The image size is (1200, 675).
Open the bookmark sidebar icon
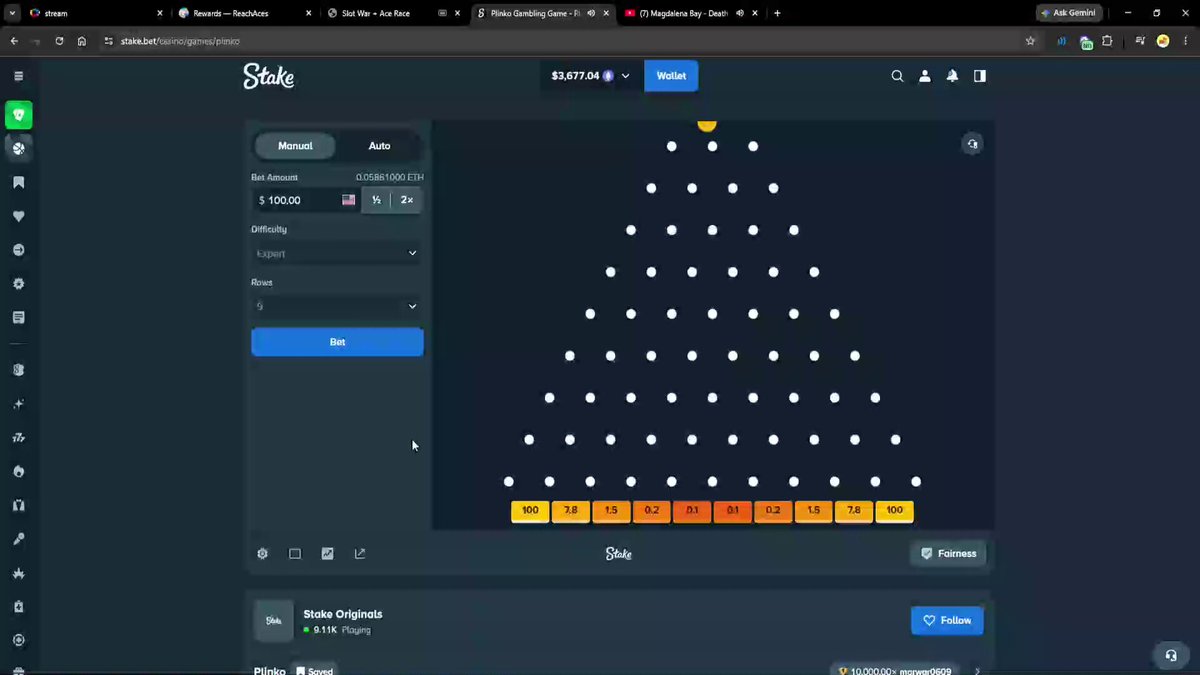point(18,183)
